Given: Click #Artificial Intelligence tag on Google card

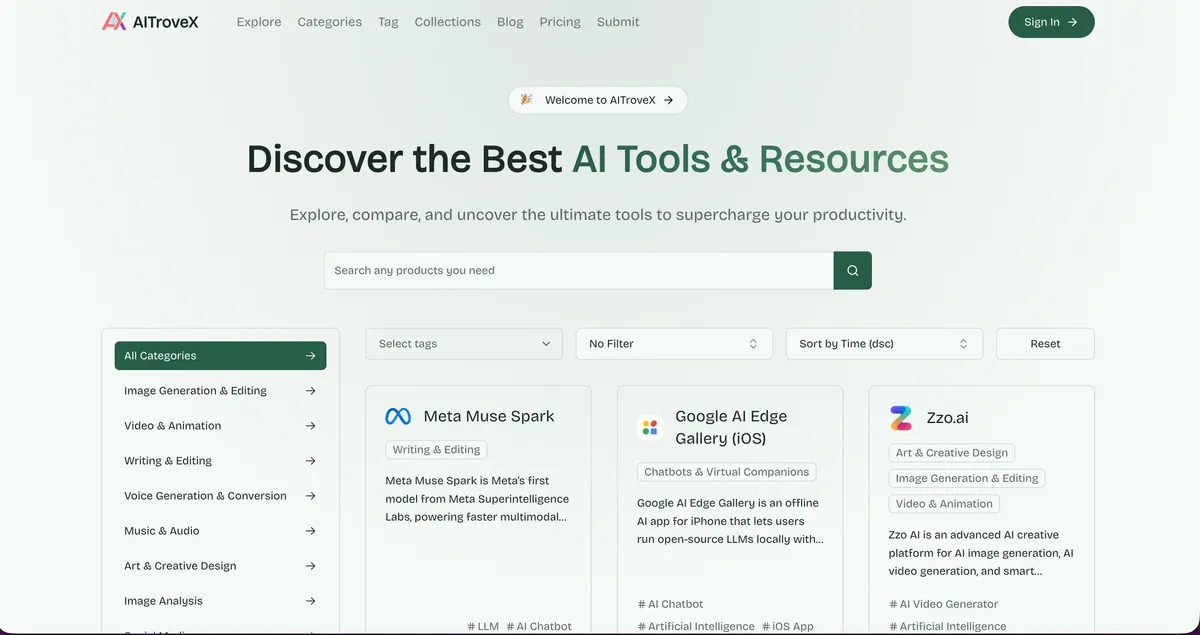Looking at the screenshot, I should pyautogui.click(x=696, y=626).
